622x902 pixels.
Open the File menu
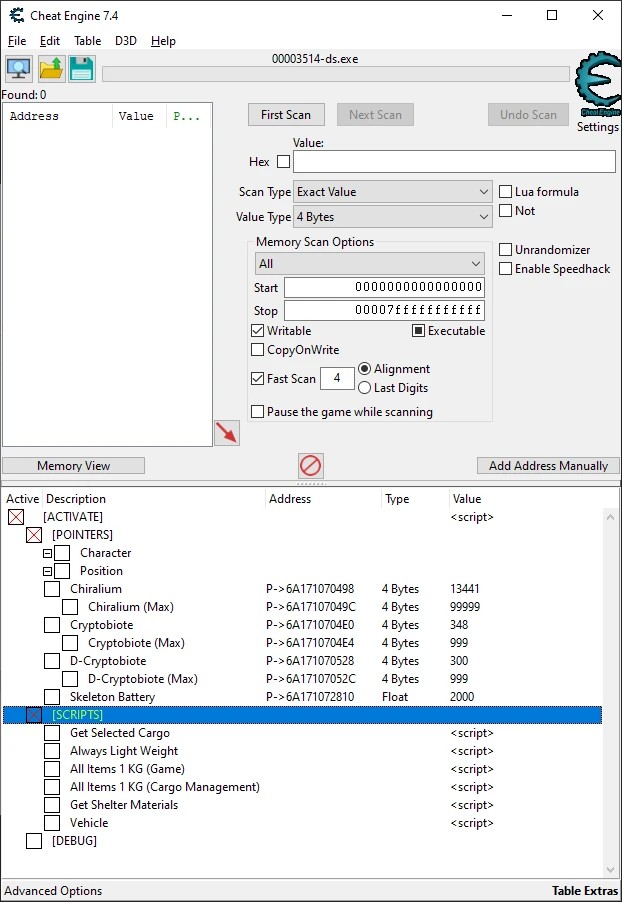pos(17,41)
